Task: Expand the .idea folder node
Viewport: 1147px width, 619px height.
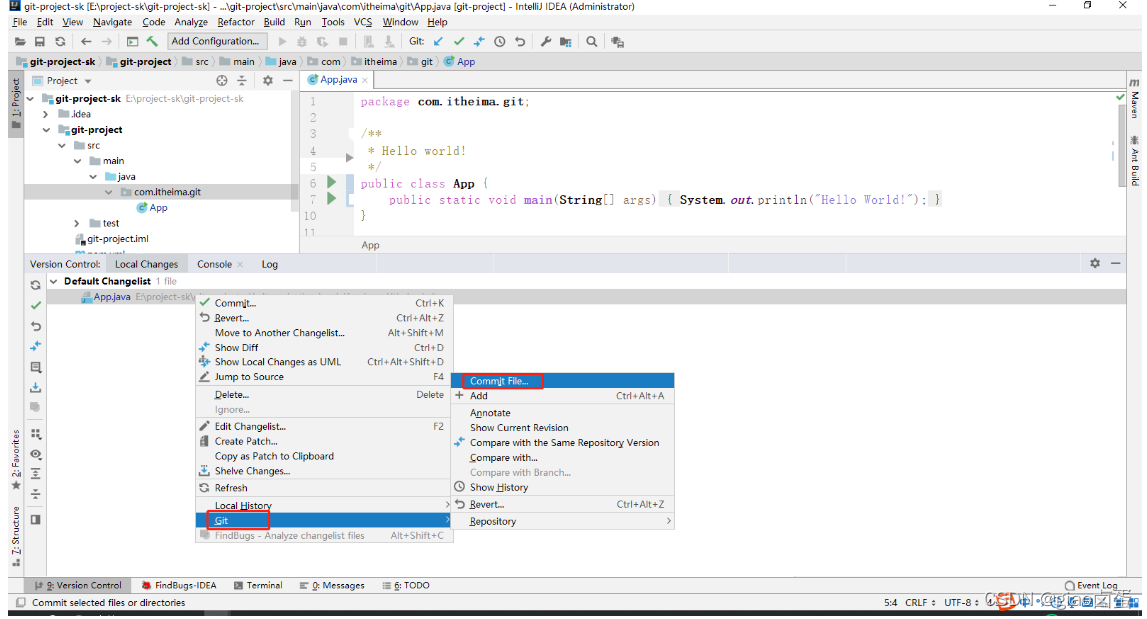Action: pos(46,114)
